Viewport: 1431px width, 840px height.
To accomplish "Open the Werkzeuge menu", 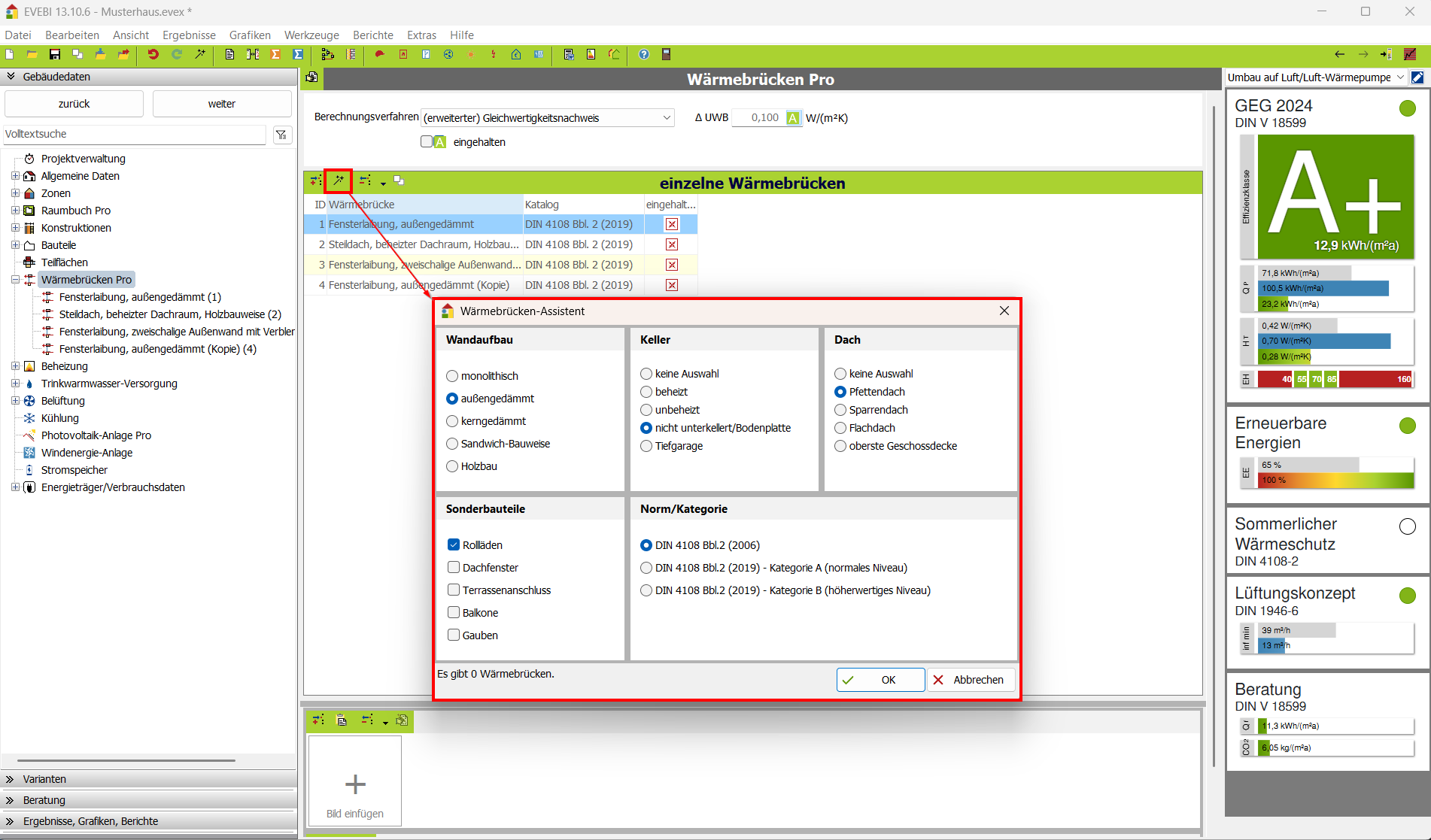I will pos(311,35).
